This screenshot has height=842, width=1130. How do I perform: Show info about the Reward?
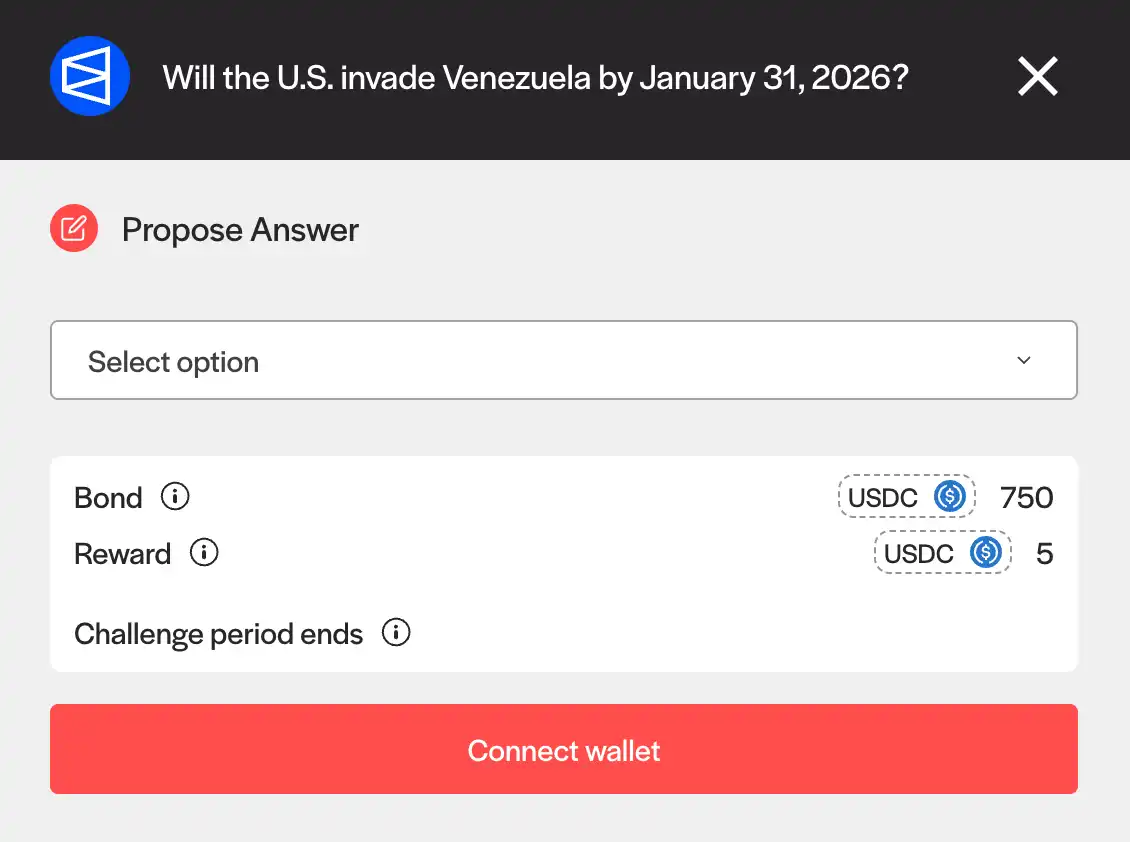point(204,553)
